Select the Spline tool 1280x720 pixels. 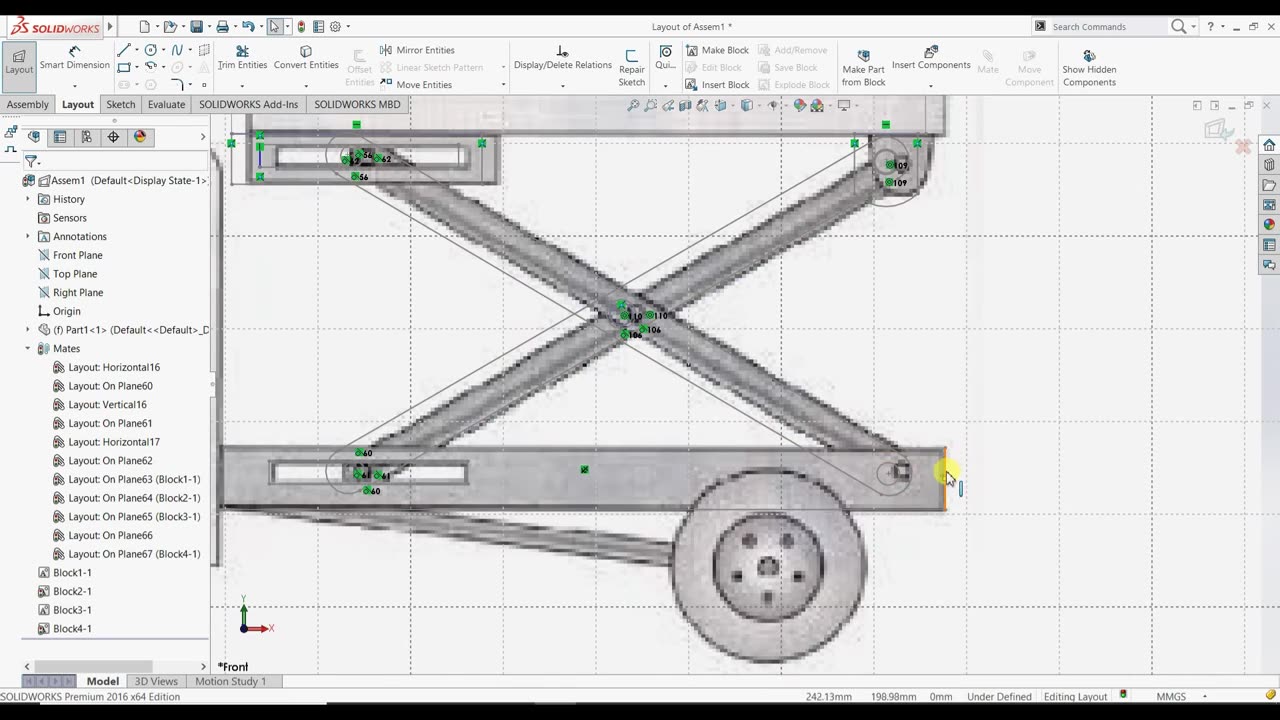(x=177, y=50)
